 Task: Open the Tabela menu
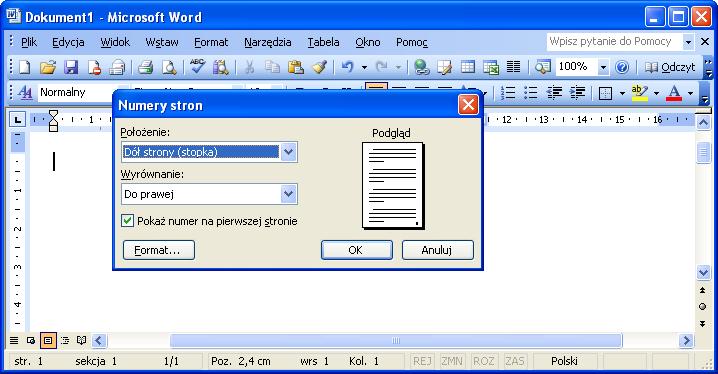point(323,42)
